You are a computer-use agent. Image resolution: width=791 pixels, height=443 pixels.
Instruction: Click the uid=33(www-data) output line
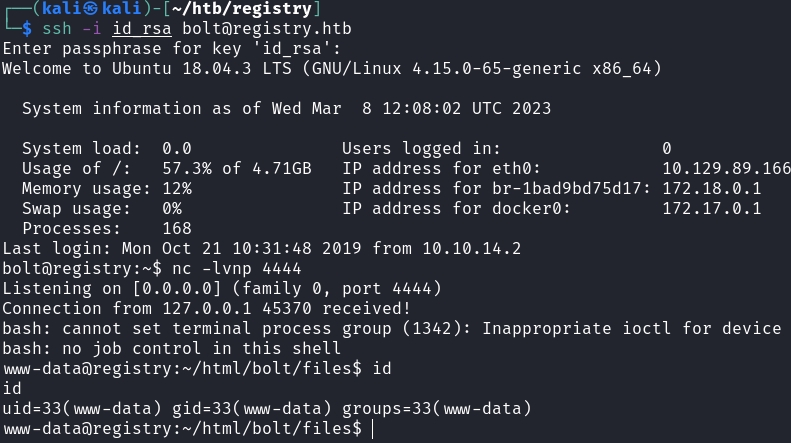[266, 408]
